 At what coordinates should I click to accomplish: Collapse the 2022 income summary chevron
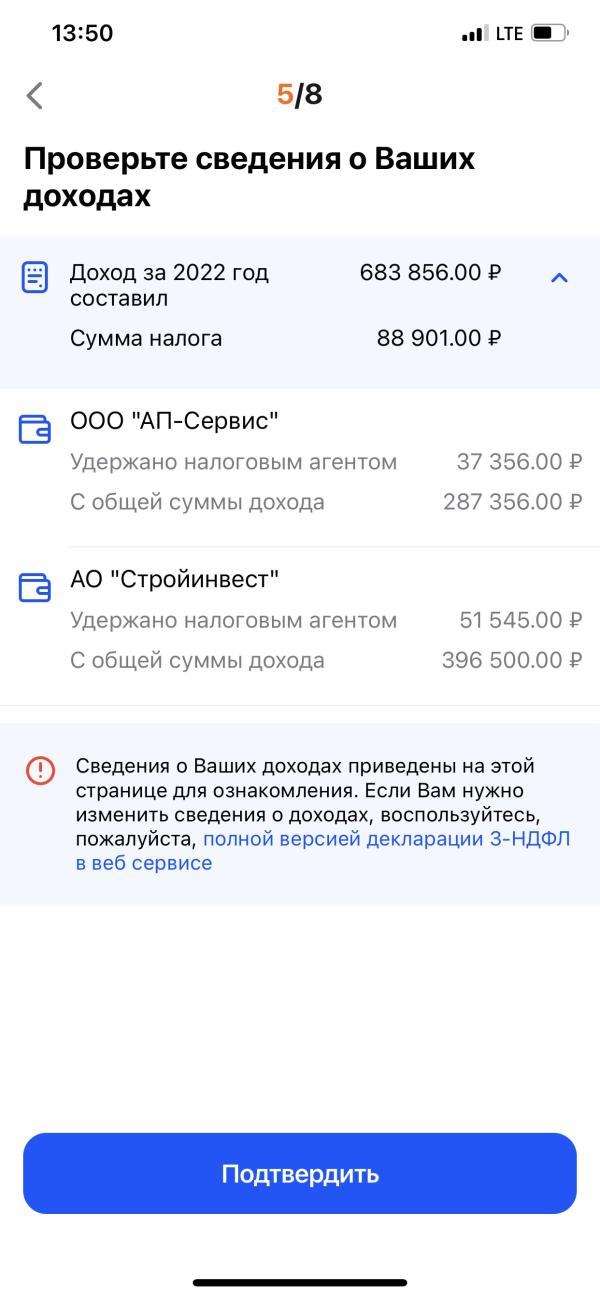pos(560,277)
